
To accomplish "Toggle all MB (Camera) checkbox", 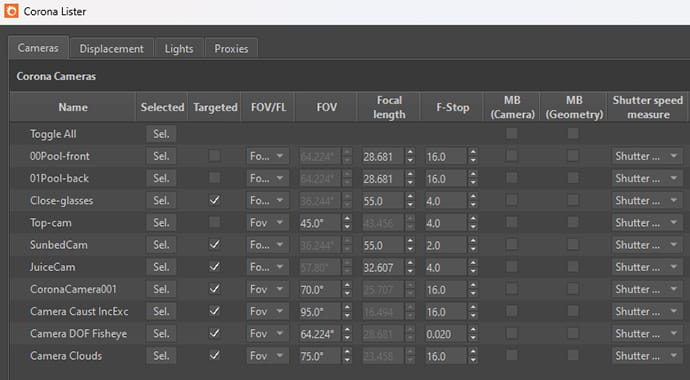I will [511, 133].
